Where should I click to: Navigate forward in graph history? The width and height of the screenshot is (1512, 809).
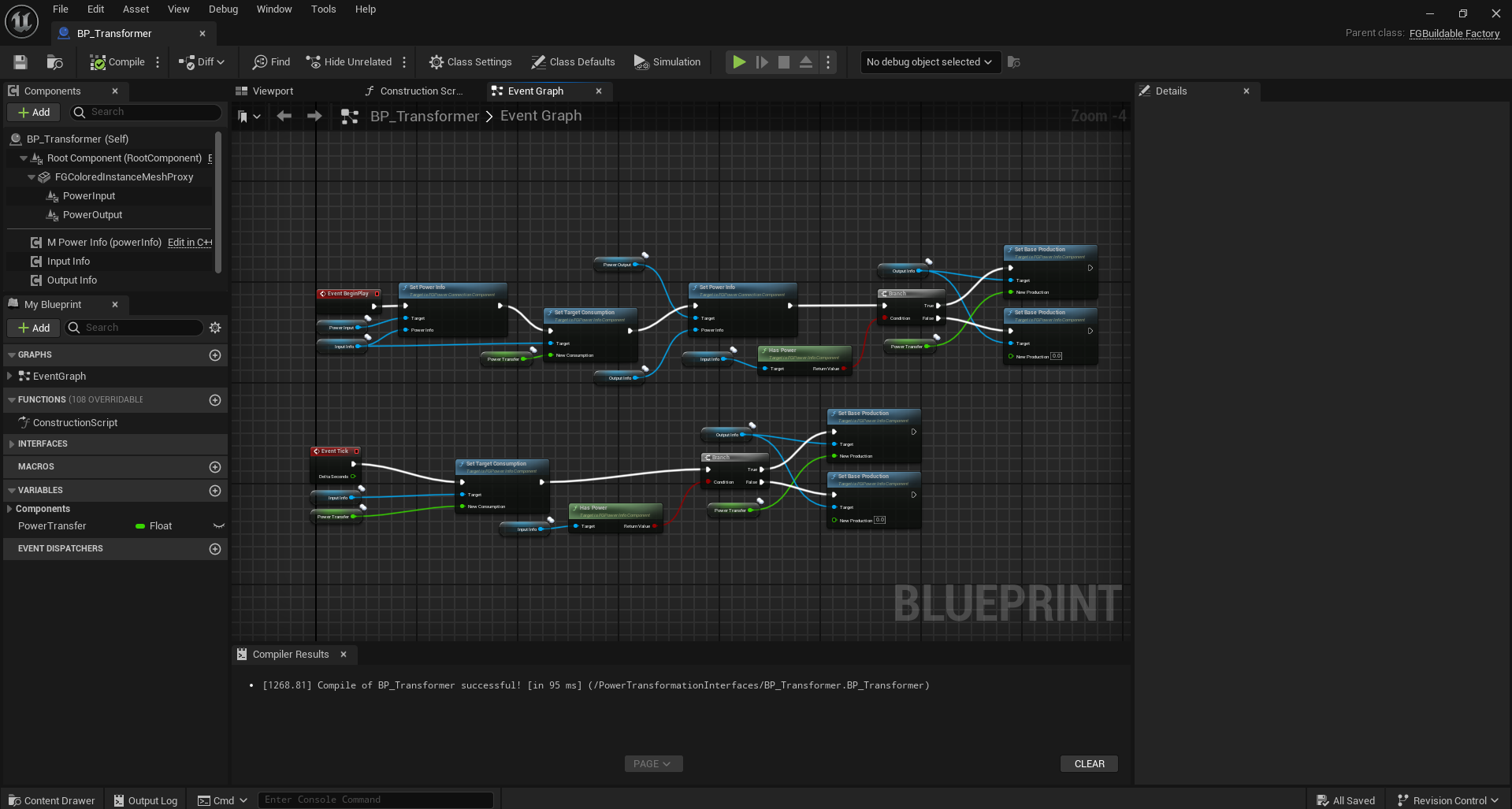point(314,117)
